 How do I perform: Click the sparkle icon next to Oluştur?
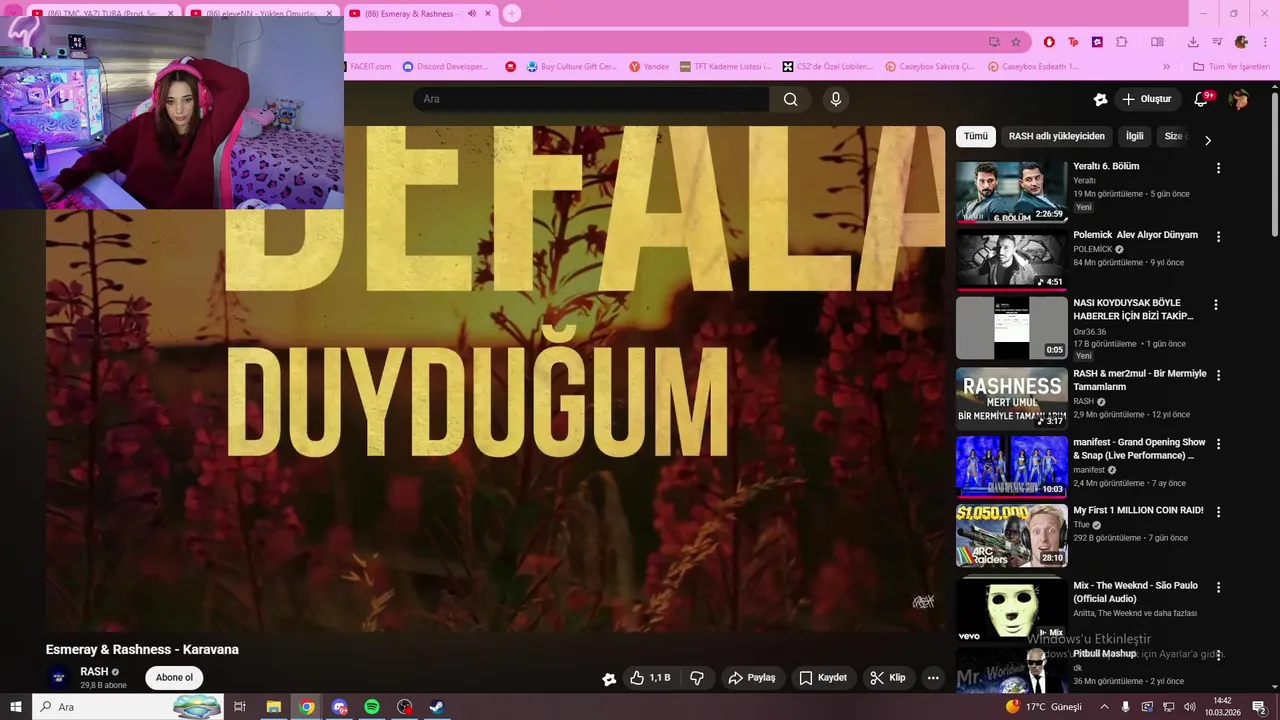(x=1100, y=99)
